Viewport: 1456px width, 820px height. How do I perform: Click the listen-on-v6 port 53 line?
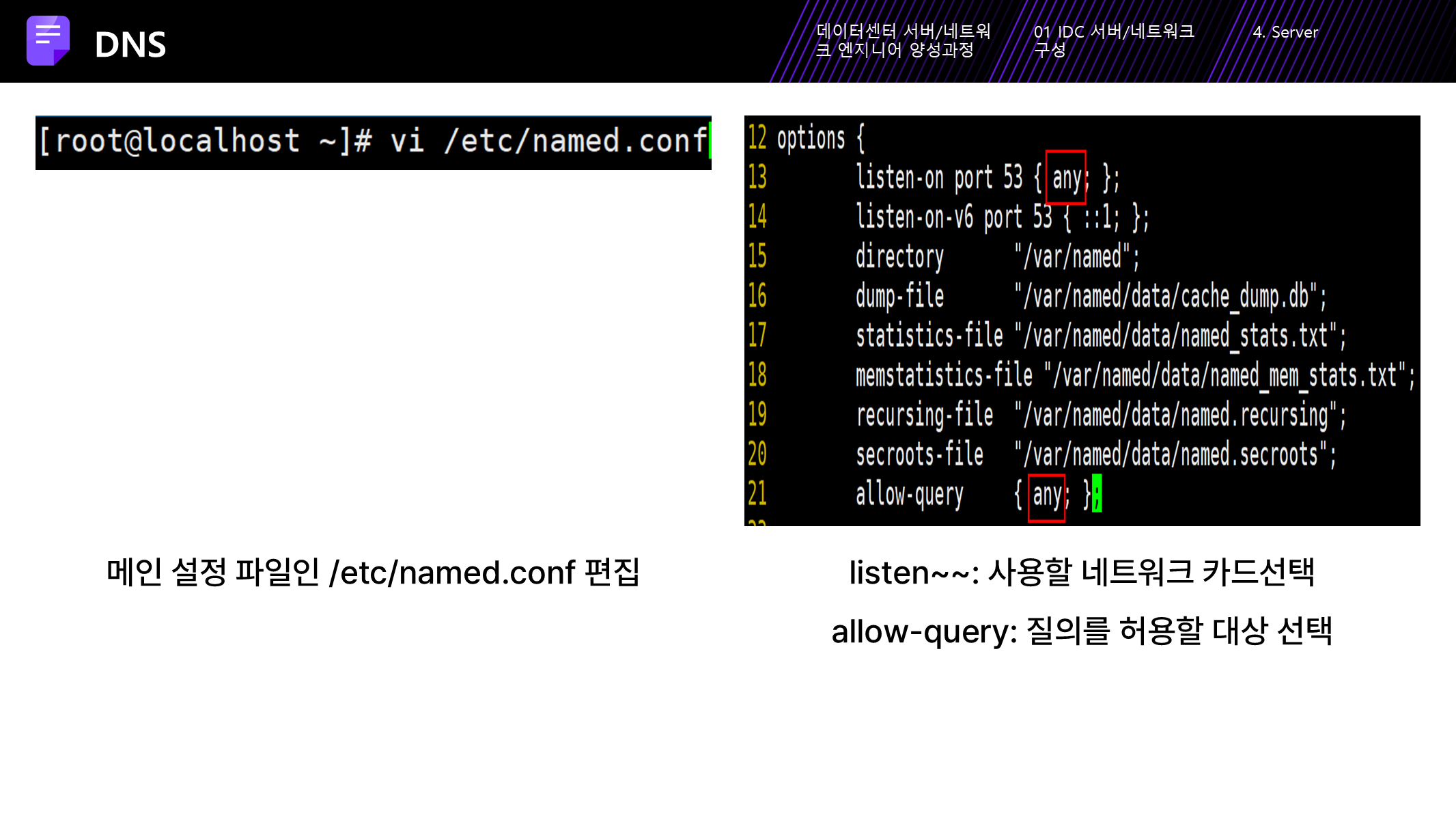click(1002, 217)
